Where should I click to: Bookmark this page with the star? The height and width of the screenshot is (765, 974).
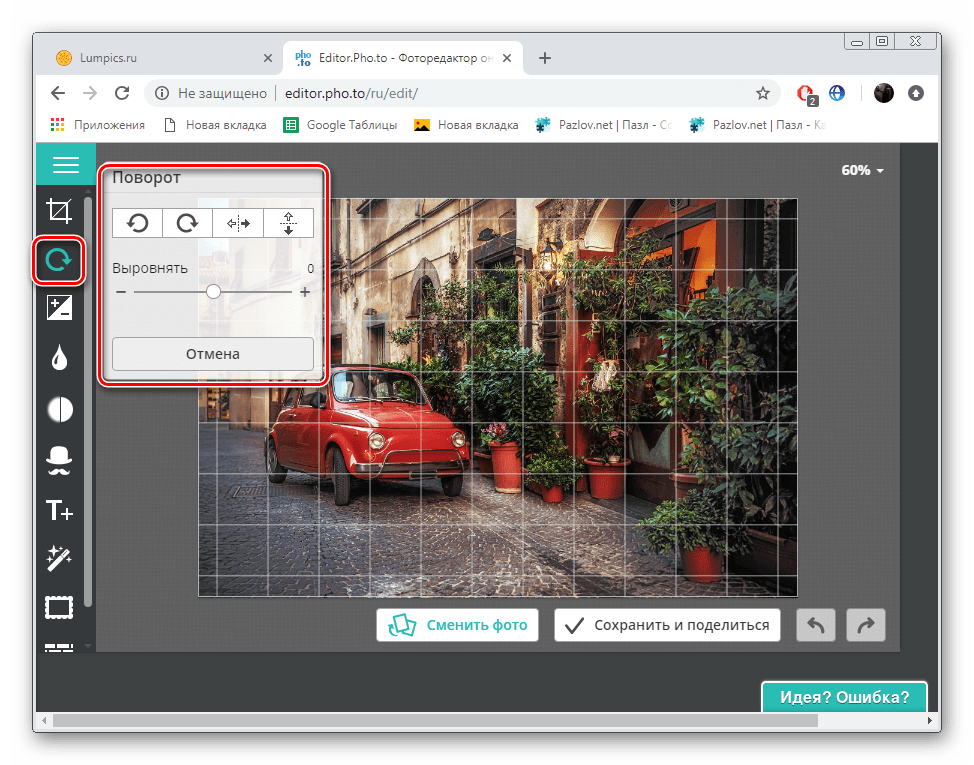pos(763,93)
